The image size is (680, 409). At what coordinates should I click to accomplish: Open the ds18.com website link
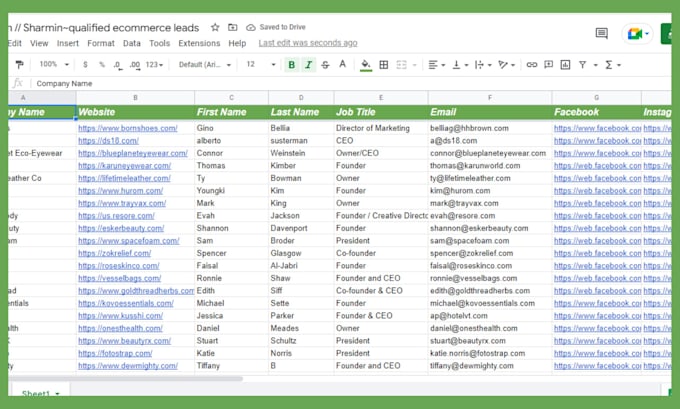pyautogui.click(x=108, y=141)
